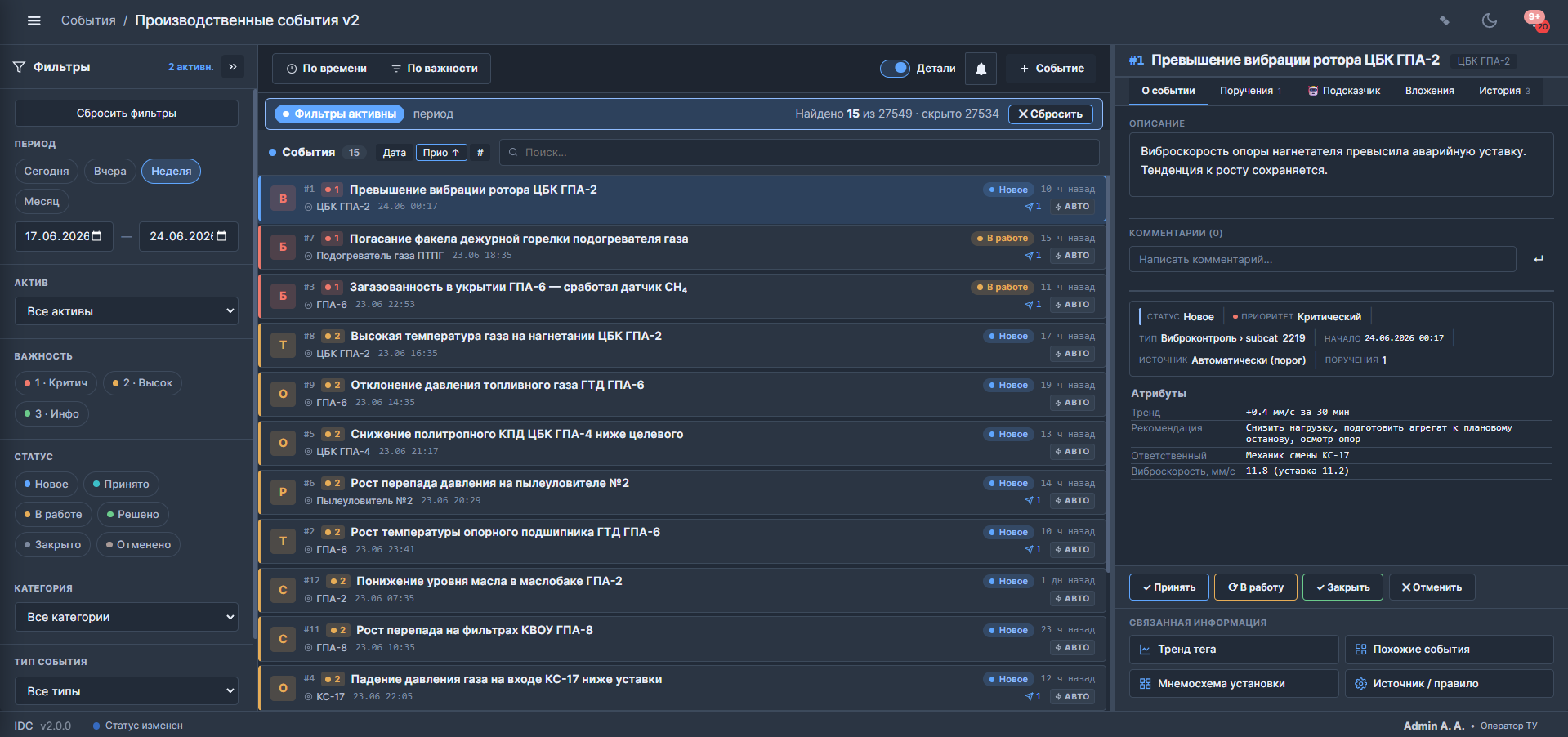The width and height of the screenshot is (1568, 737).
Task: Open the Все типы dropdown
Action: coord(127,691)
